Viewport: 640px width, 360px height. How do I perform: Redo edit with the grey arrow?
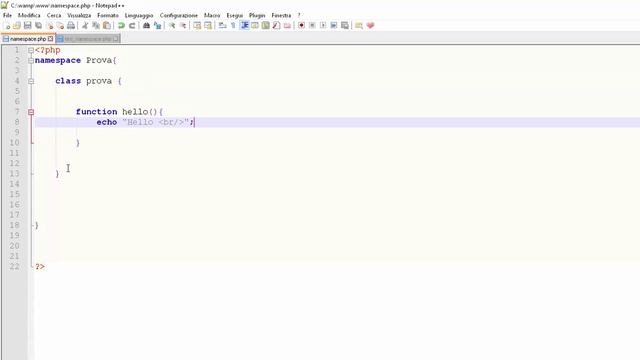pyautogui.click(x=132, y=25)
